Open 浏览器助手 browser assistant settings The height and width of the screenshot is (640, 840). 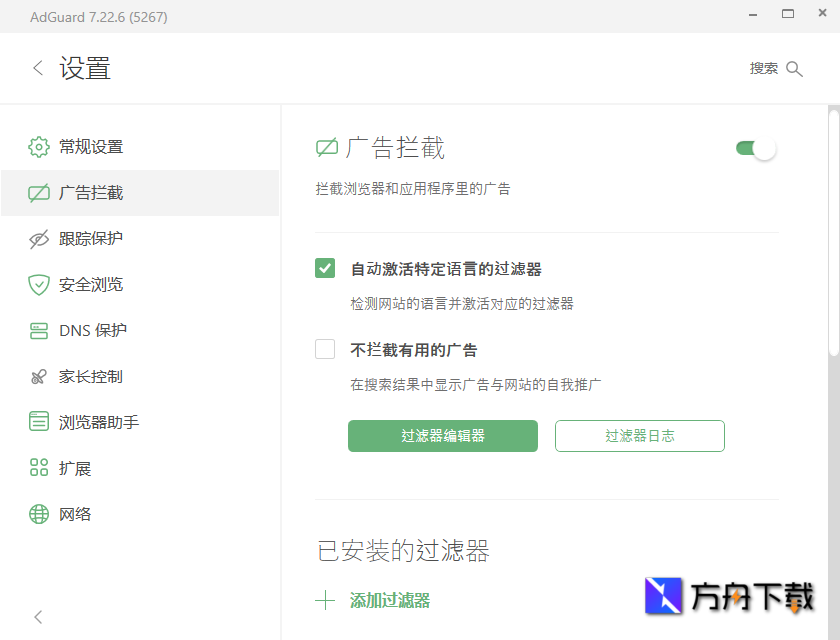(38, 421)
